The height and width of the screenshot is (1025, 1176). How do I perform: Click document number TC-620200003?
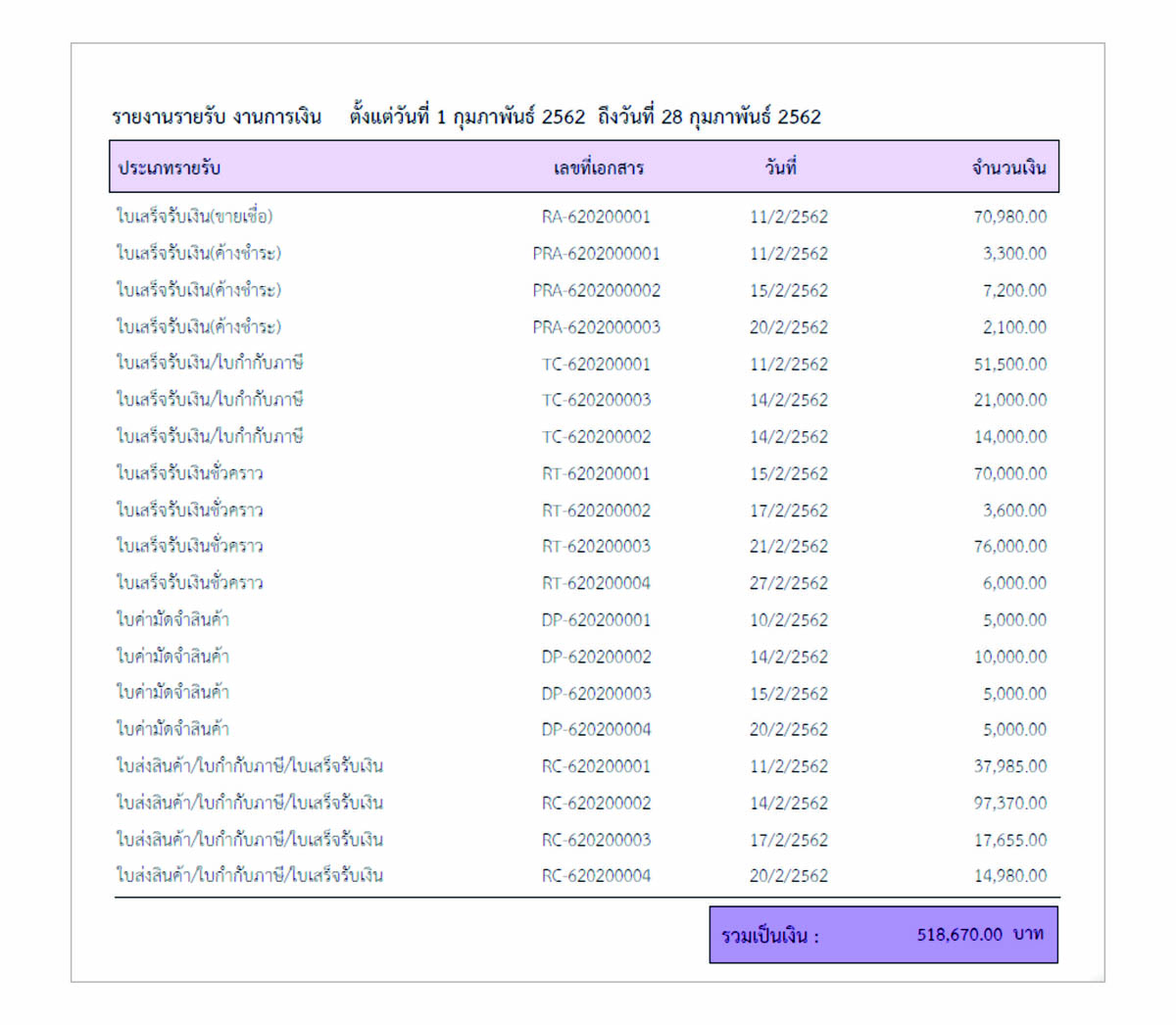click(596, 400)
